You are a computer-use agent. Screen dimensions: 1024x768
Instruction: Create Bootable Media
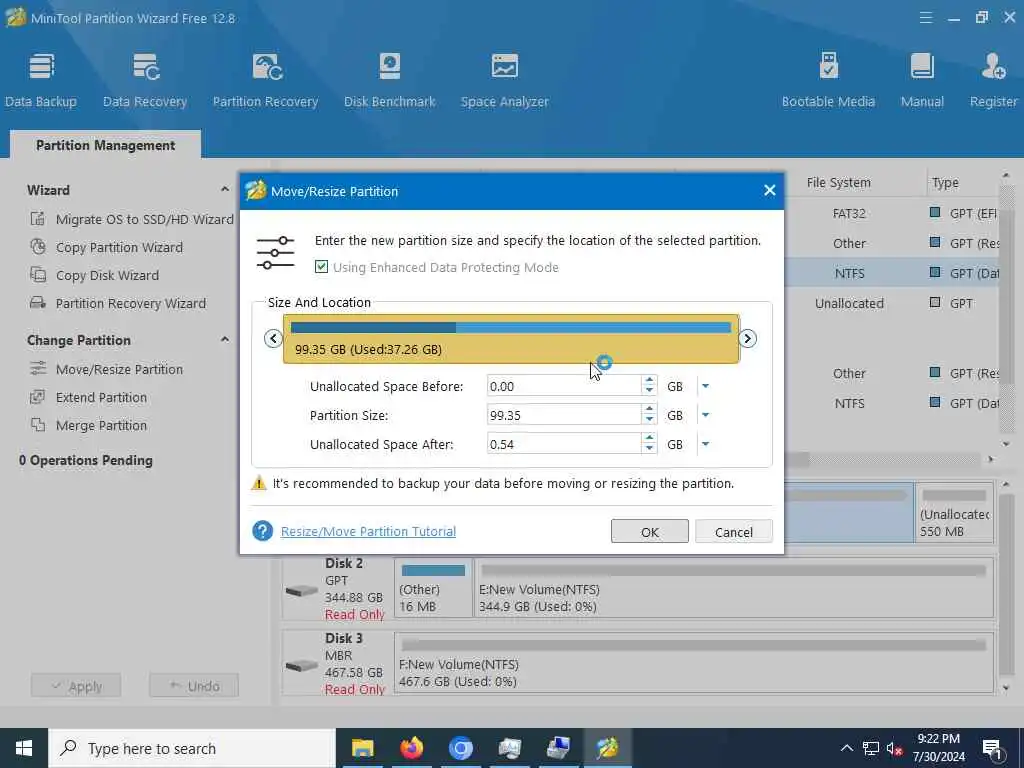[x=828, y=80]
